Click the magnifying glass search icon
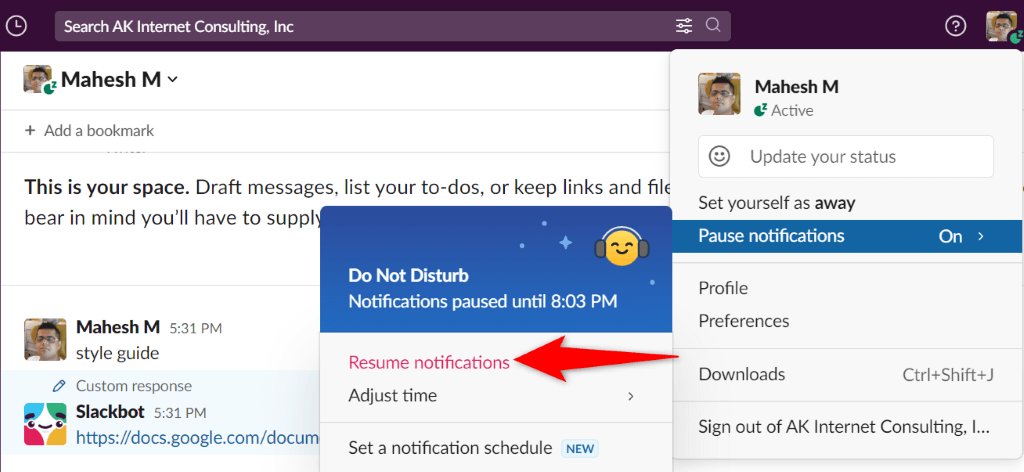The height and width of the screenshot is (472, 1024). point(713,26)
